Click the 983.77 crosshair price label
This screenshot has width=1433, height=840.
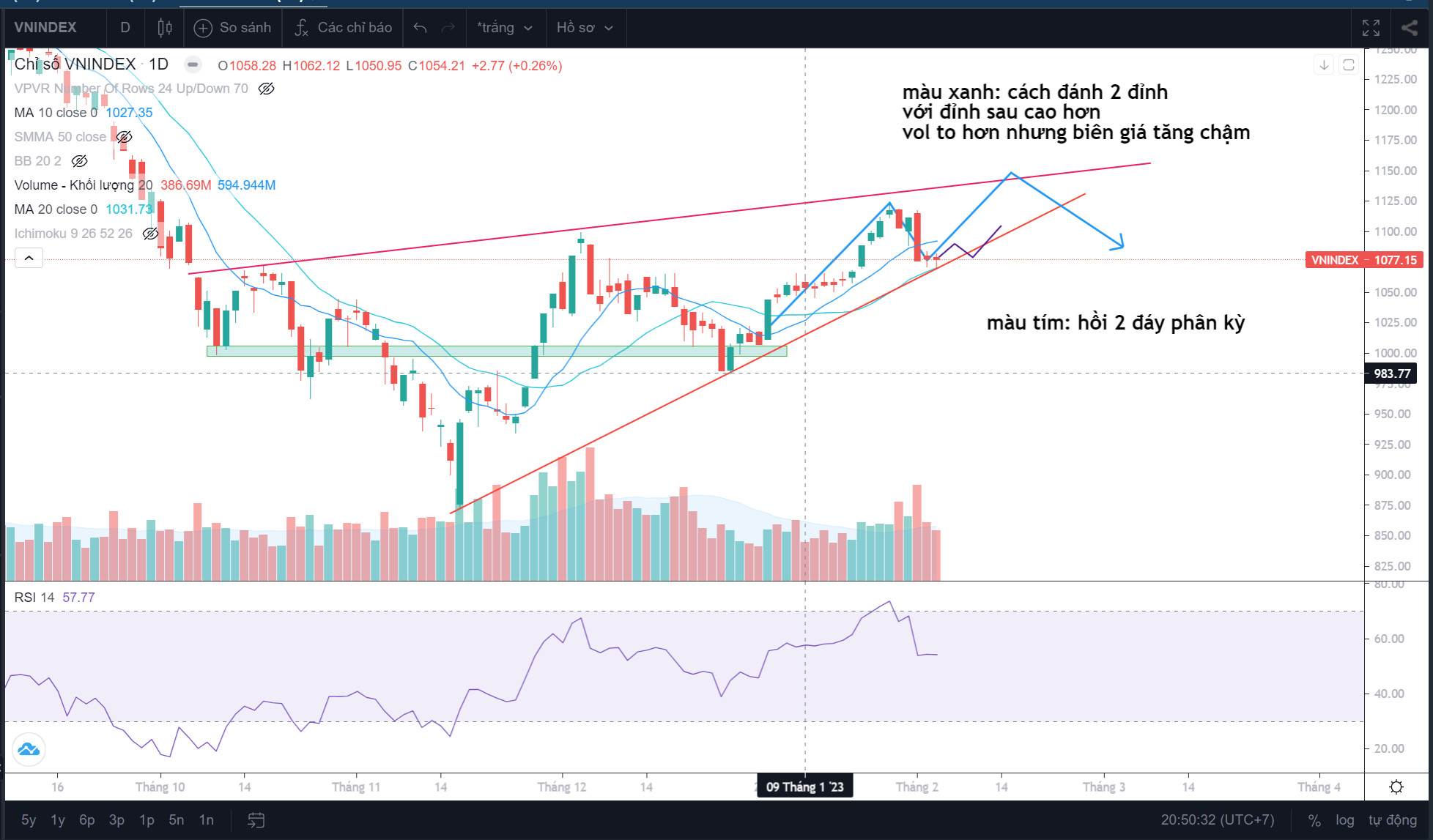coord(1392,373)
